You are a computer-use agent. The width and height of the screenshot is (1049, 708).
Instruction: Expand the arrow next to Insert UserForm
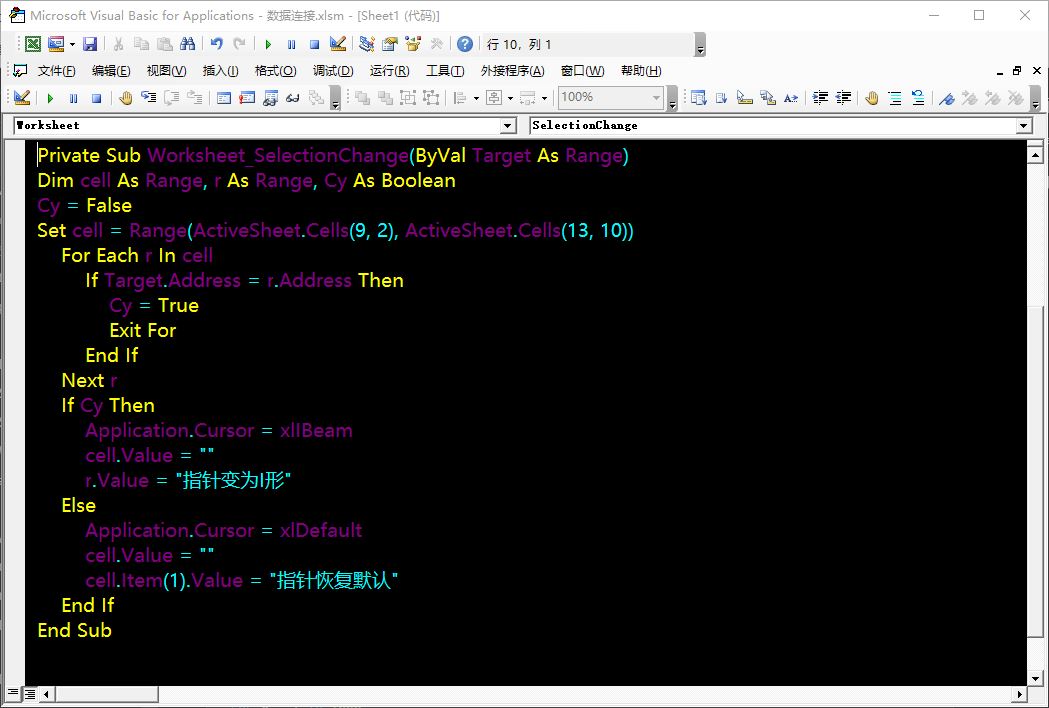[72, 44]
